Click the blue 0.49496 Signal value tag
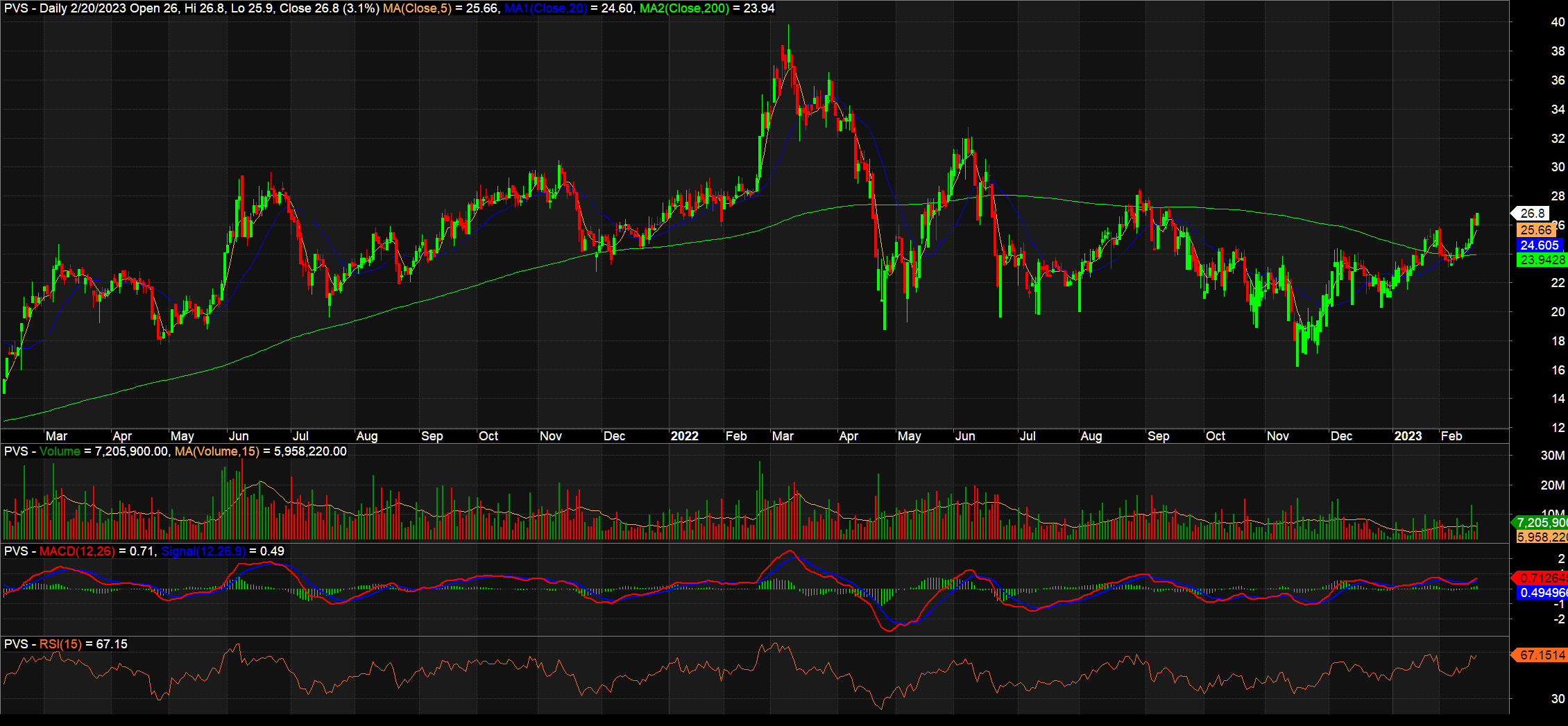The height and width of the screenshot is (726, 1568). [x=1542, y=593]
